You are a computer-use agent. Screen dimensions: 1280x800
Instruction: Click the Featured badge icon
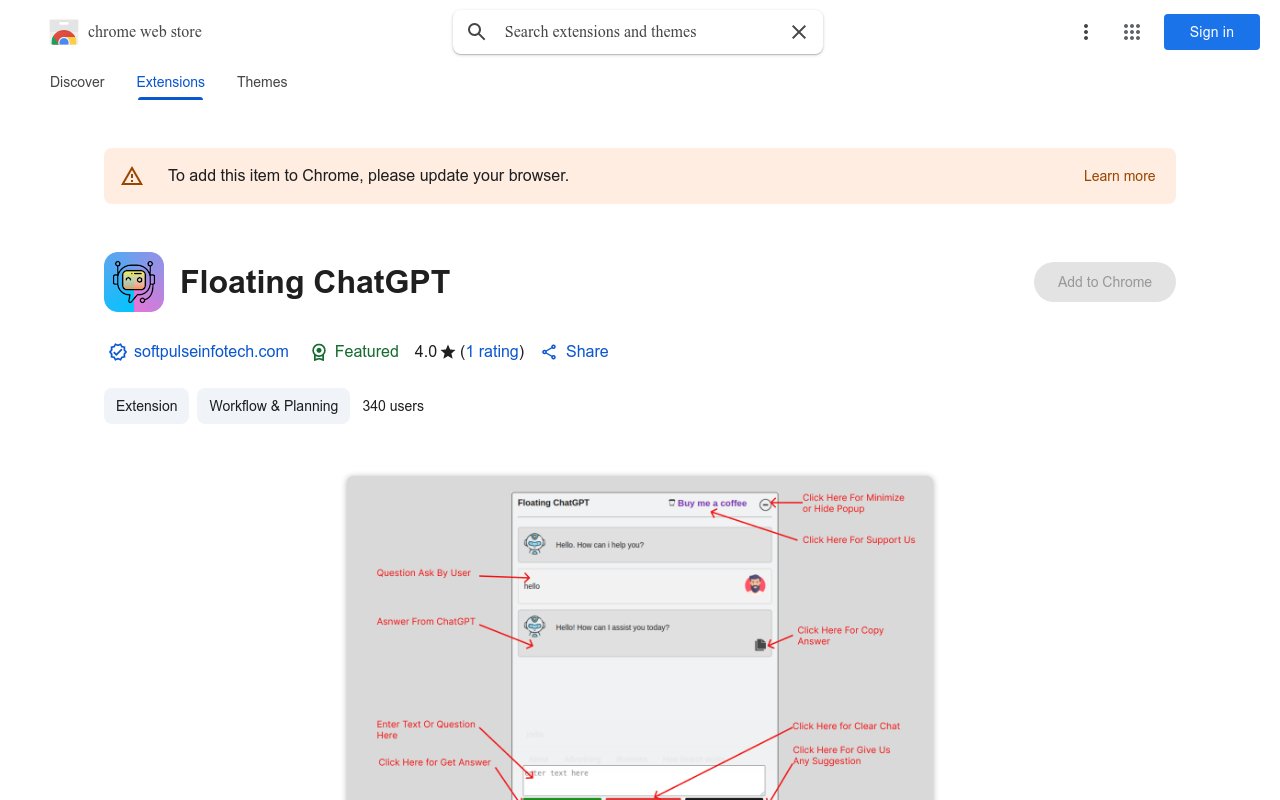click(x=319, y=352)
